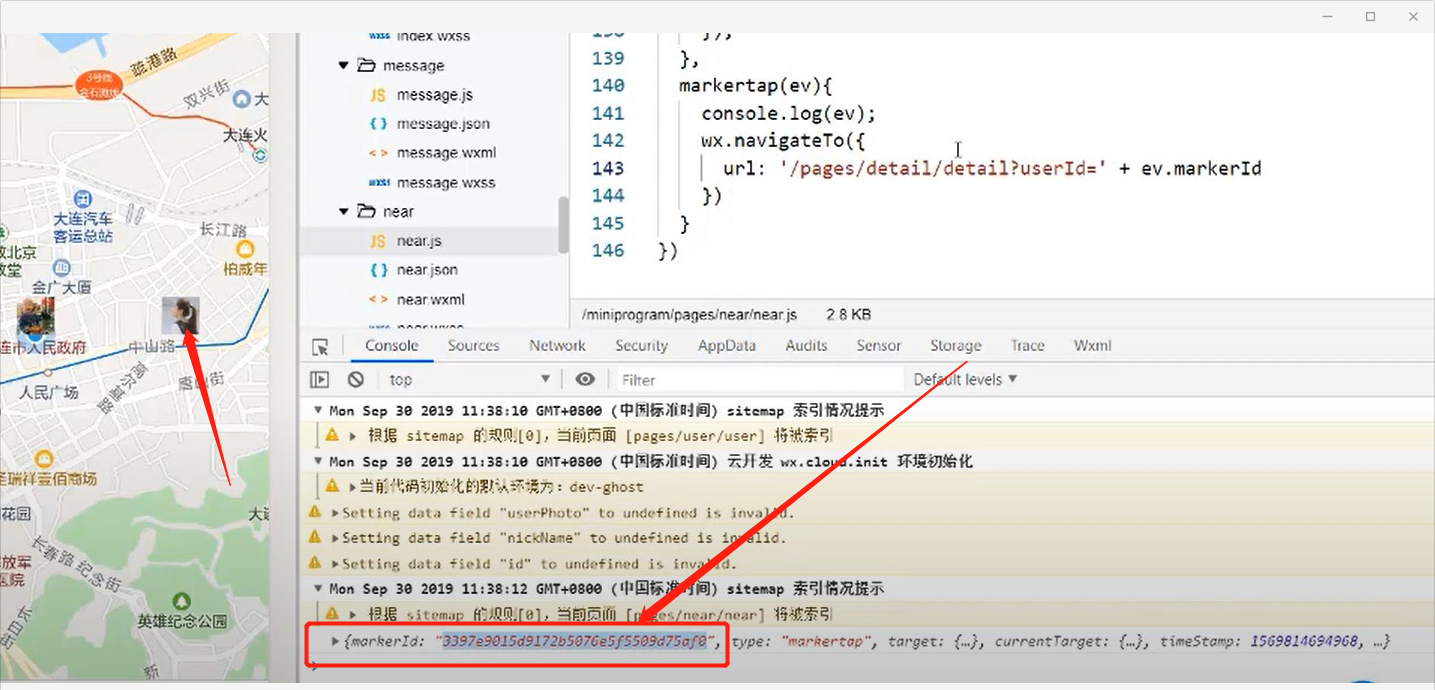Click line number 141 in editor
The width and height of the screenshot is (1435, 690).
coord(608,113)
